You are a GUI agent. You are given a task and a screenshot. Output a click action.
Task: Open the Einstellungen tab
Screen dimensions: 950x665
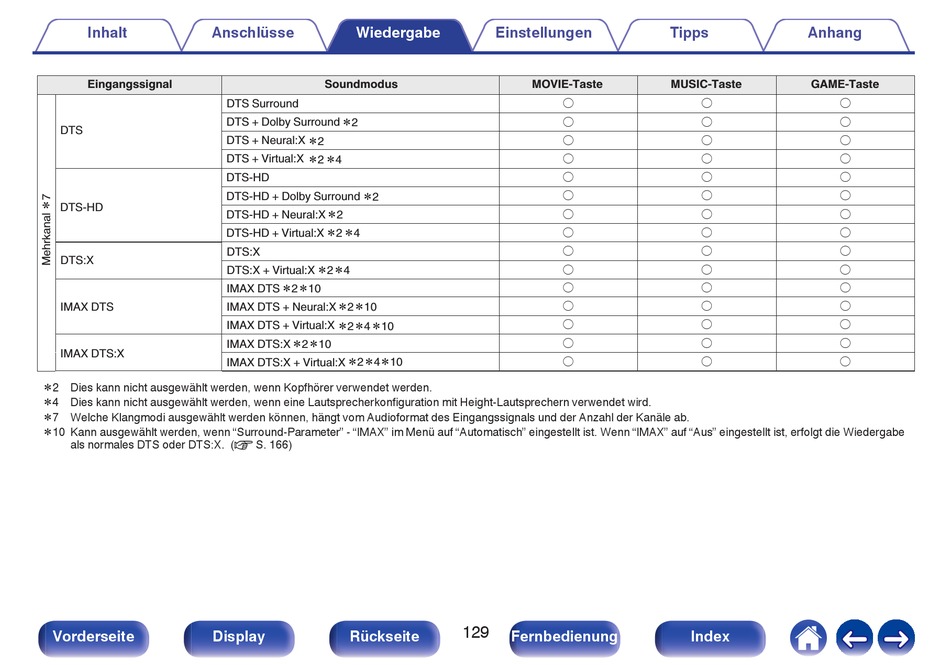click(543, 33)
